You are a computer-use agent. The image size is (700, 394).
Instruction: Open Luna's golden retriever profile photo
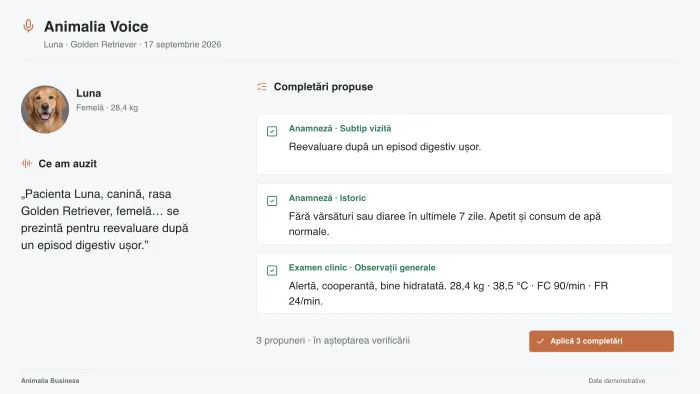point(45,109)
